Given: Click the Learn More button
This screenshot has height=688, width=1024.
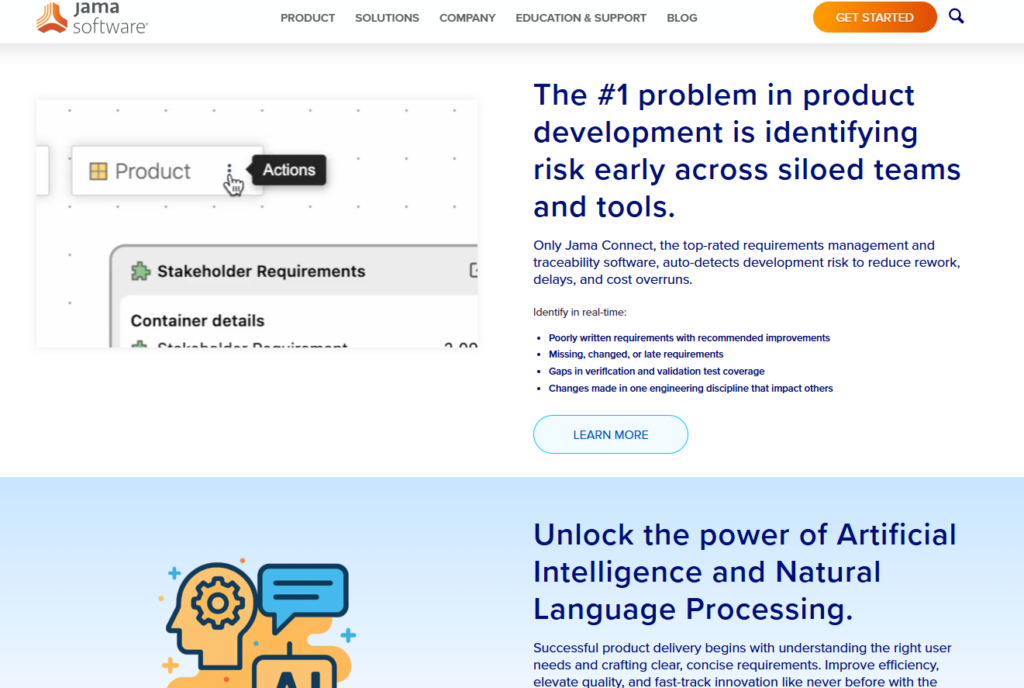Looking at the screenshot, I should 610,435.
